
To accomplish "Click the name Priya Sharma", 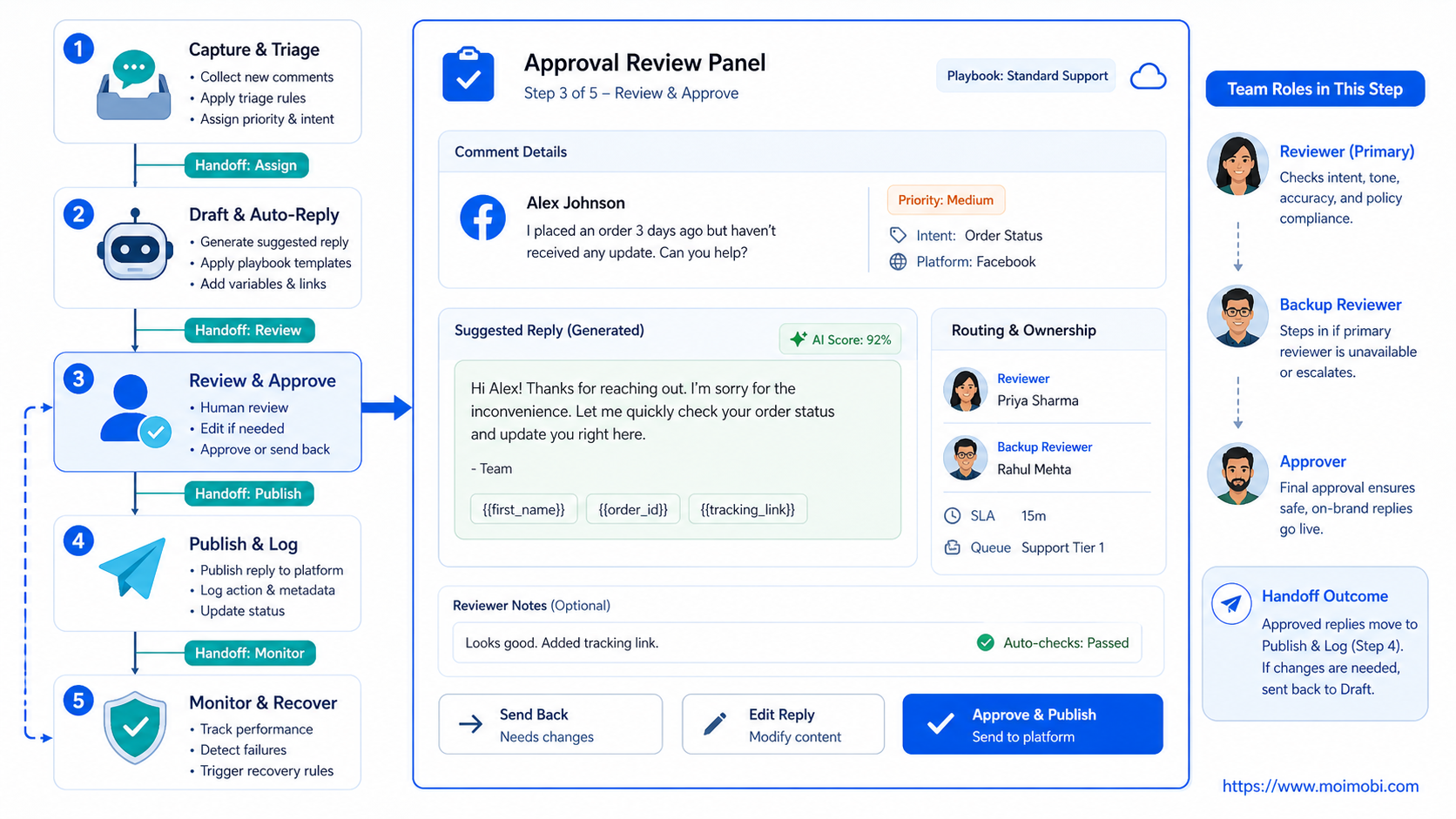I will coord(1038,400).
